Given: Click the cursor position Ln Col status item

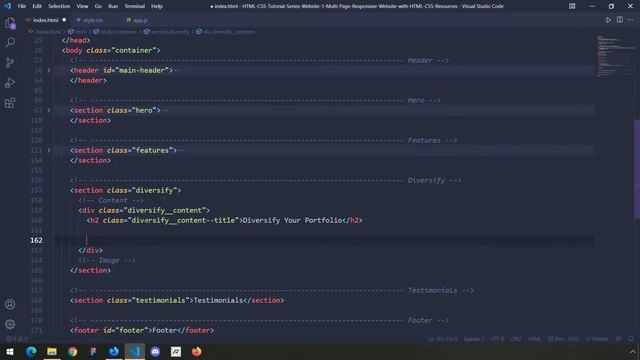Looking at the screenshot, I should (443, 339).
